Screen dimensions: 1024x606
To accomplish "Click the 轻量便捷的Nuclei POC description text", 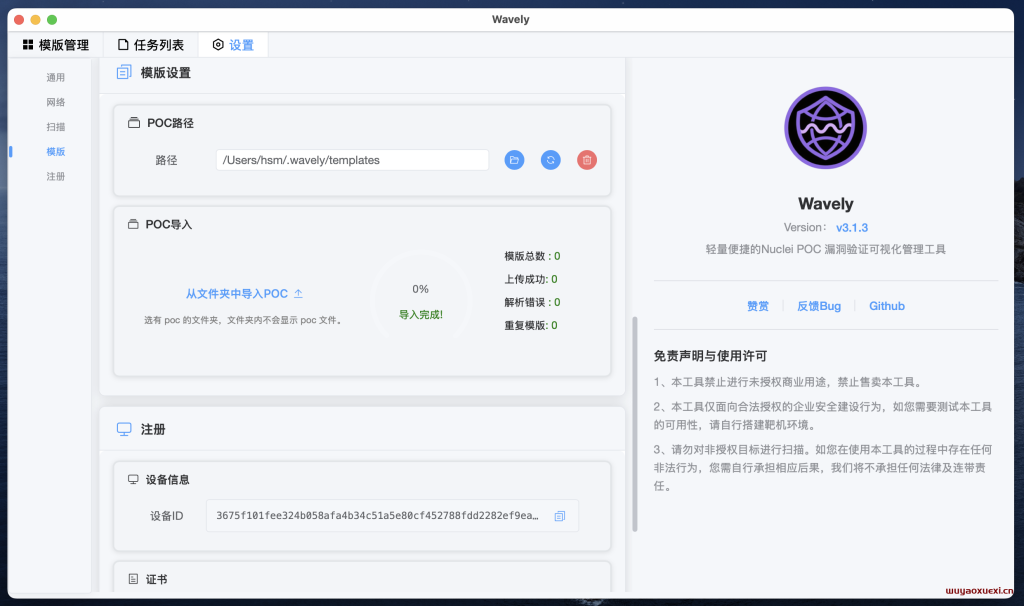I will pos(825,249).
